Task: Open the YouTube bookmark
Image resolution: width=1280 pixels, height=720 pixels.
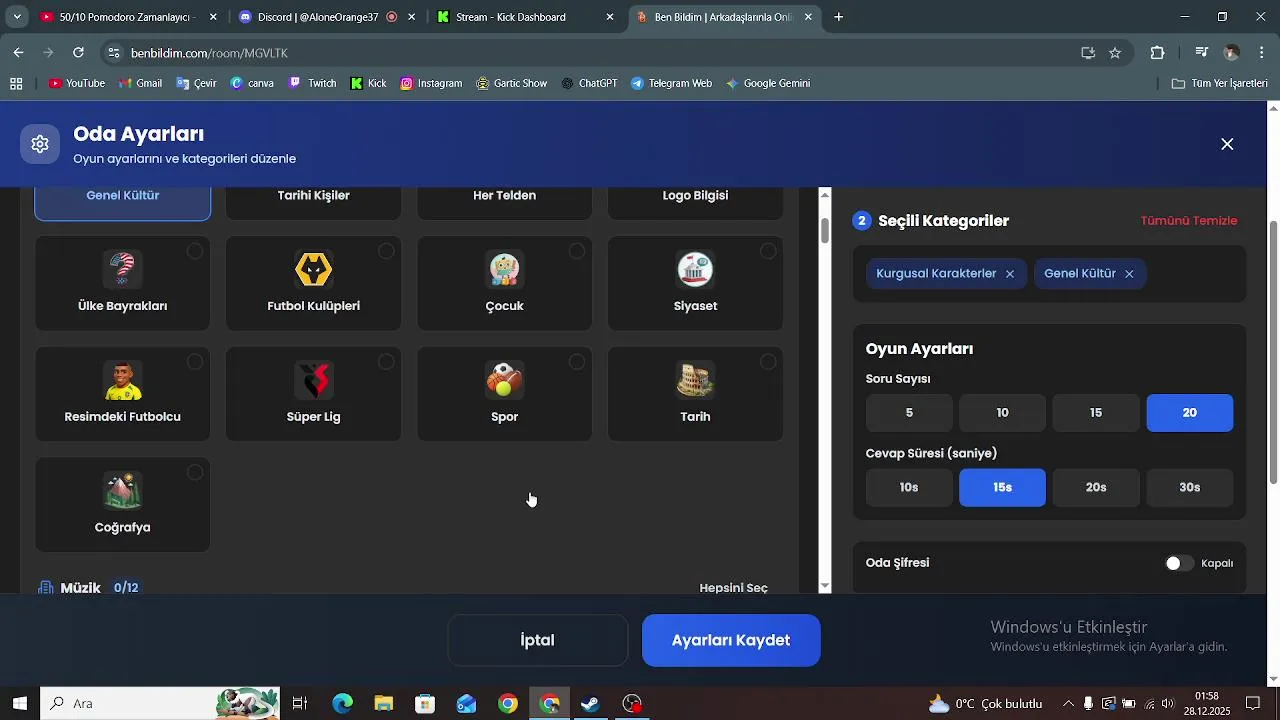Action: pos(77,83)
